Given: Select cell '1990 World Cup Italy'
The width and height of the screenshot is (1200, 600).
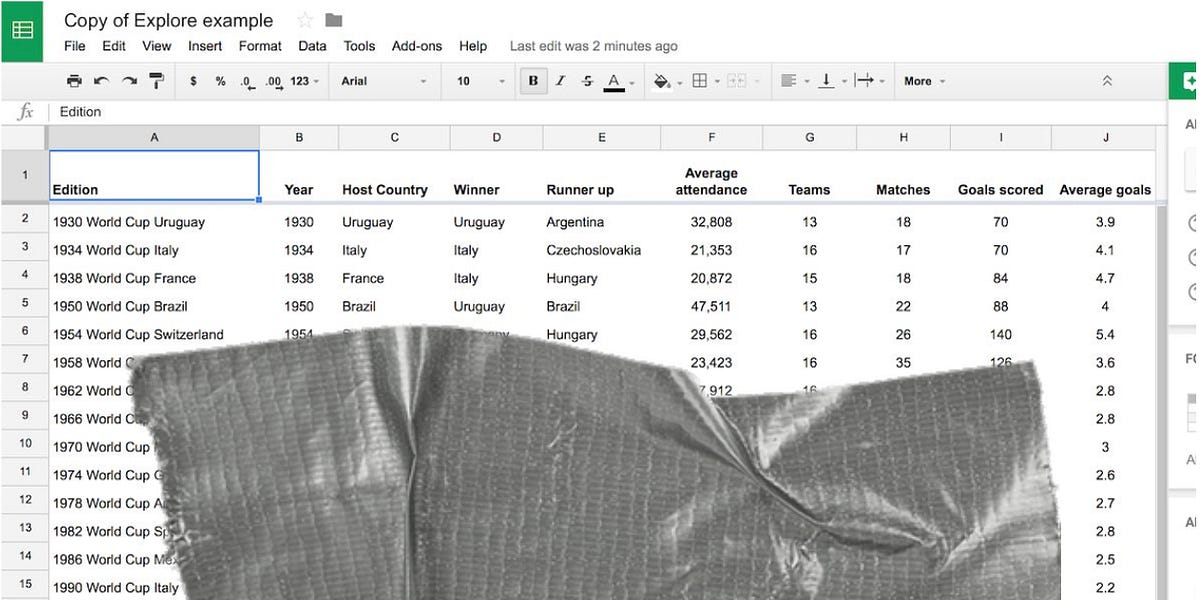Looking at the screenshot, I should tap(115, 587).
